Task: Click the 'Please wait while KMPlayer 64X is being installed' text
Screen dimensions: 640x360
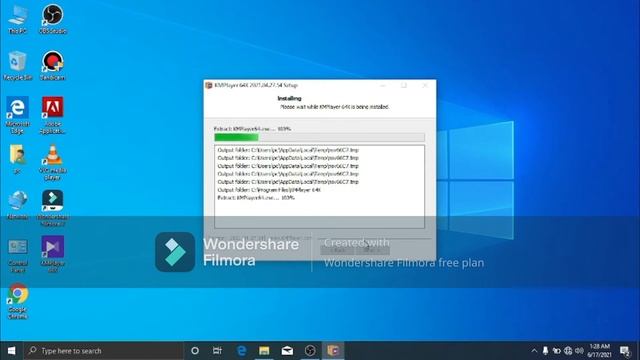Action: tap(335, 107)
